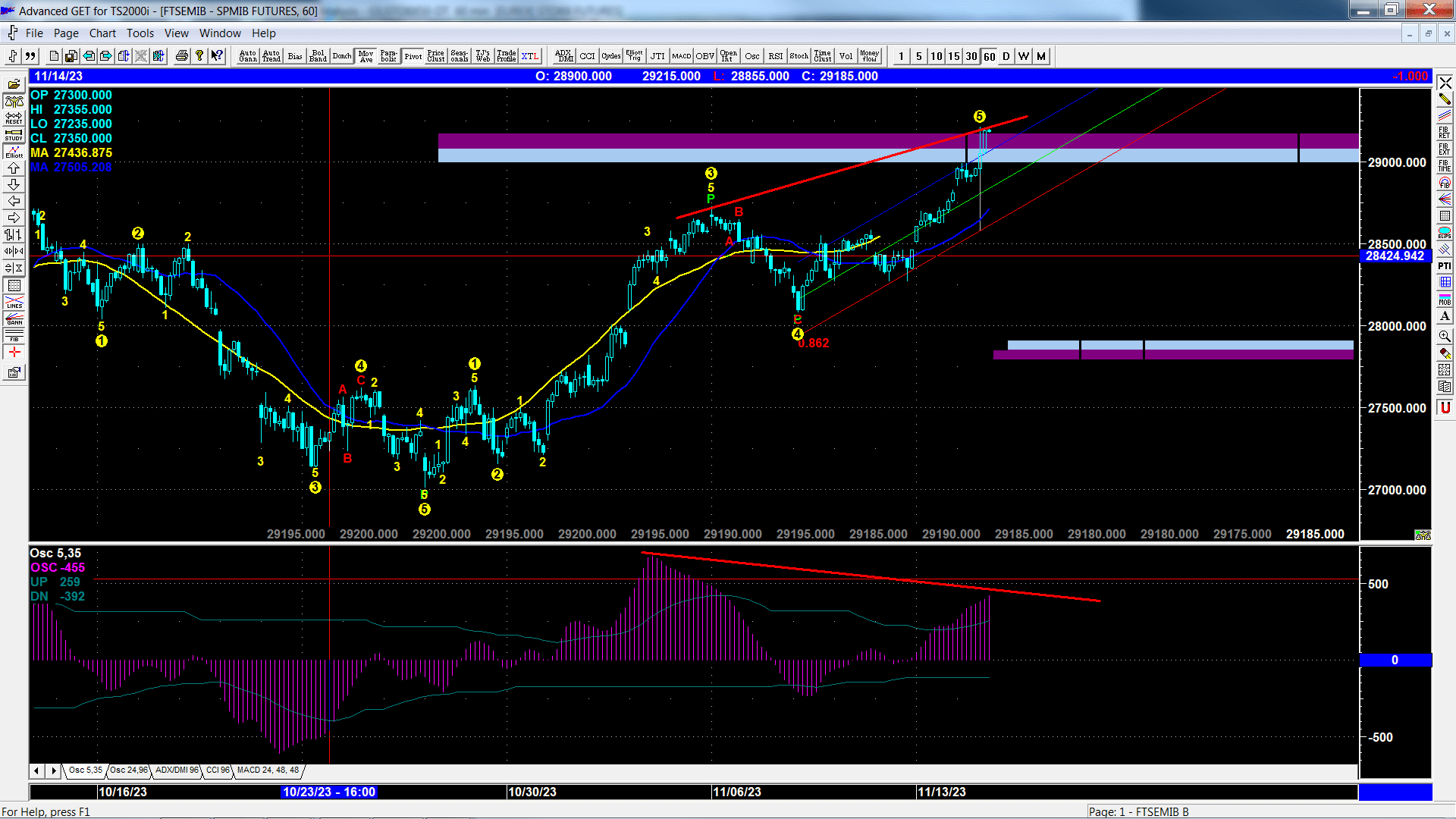Select the FIB EXT tool in right toolbar
Image resolution: width=1456 pixels, height=819 pixels.
point(1445,149)
